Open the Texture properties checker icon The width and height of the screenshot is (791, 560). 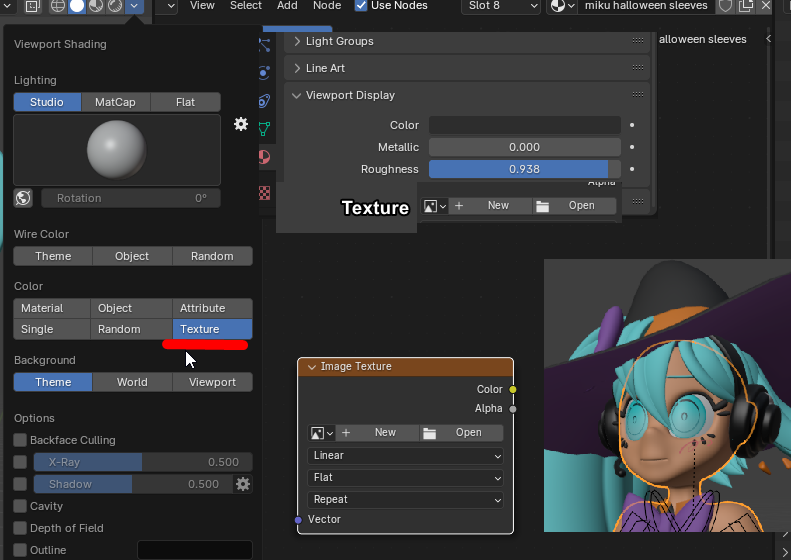click(x=264, y=193)
